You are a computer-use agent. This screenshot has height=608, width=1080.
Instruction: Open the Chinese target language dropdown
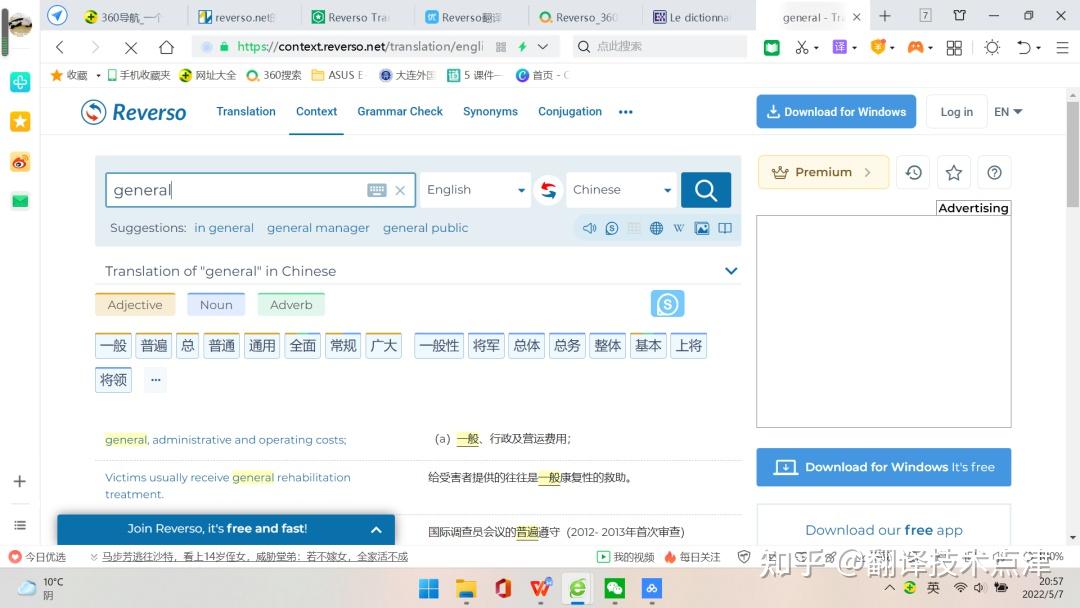point(620,189)
